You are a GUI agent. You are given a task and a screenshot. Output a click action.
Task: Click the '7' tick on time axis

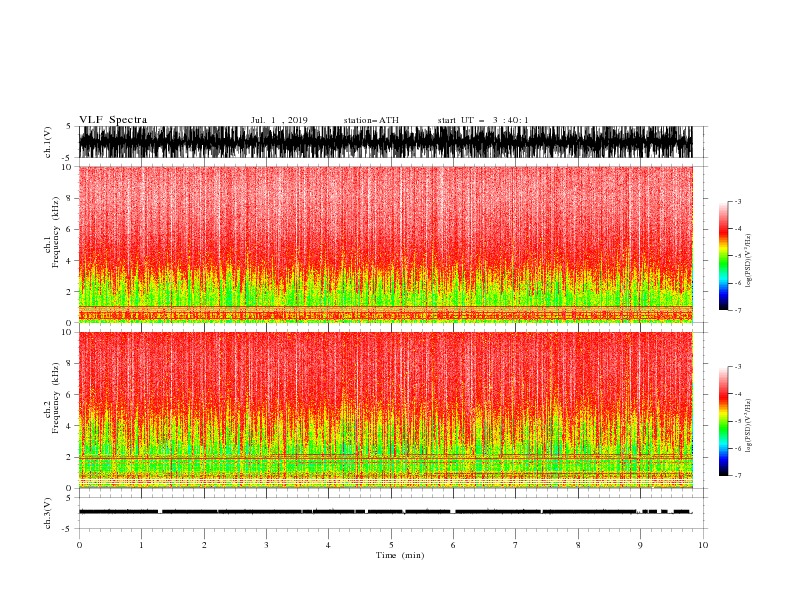[516, 545]
